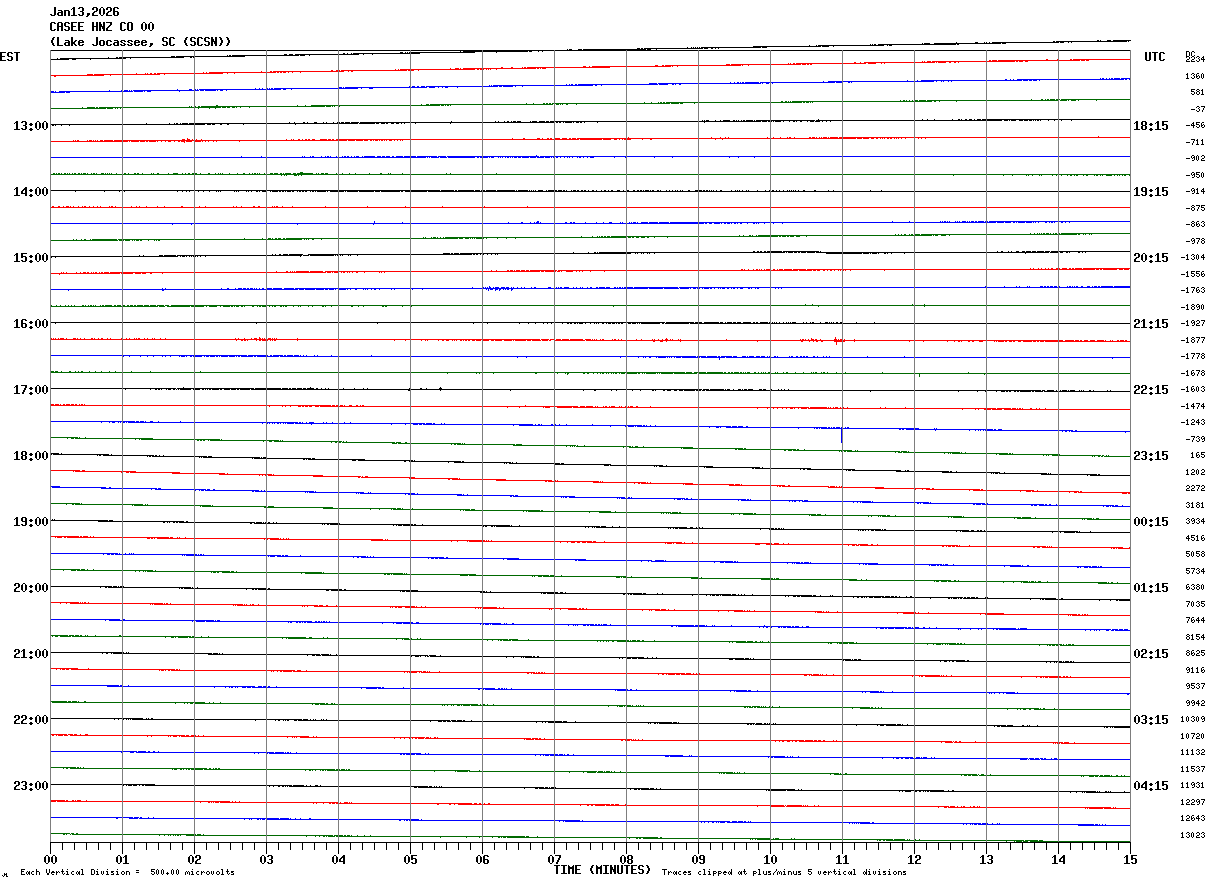Image resolution: width=1210 pixels, height=886 pixels.
Task: Click the "18:15" UTC time label
Action: [1151, 126]
